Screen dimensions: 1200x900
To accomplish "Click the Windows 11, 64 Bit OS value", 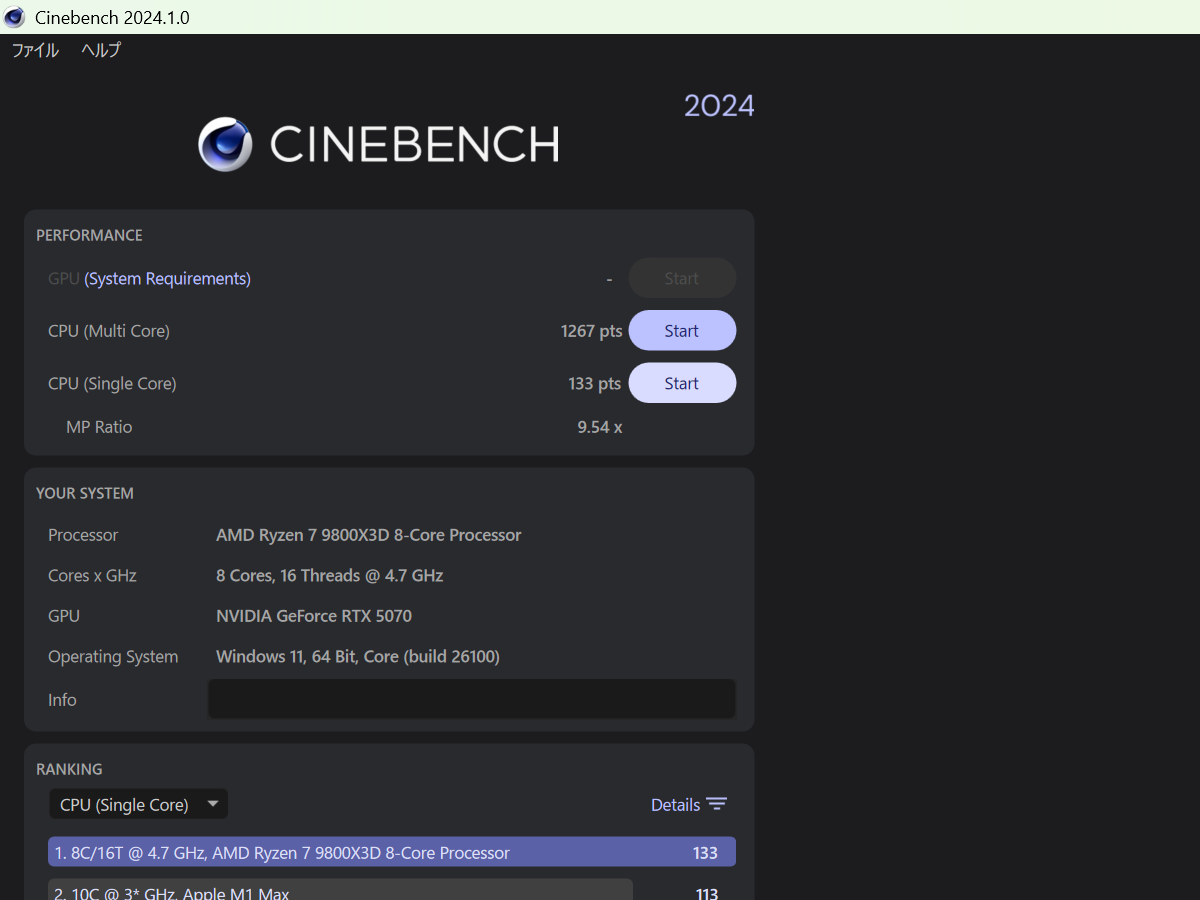I will click(x=358, y=657).
